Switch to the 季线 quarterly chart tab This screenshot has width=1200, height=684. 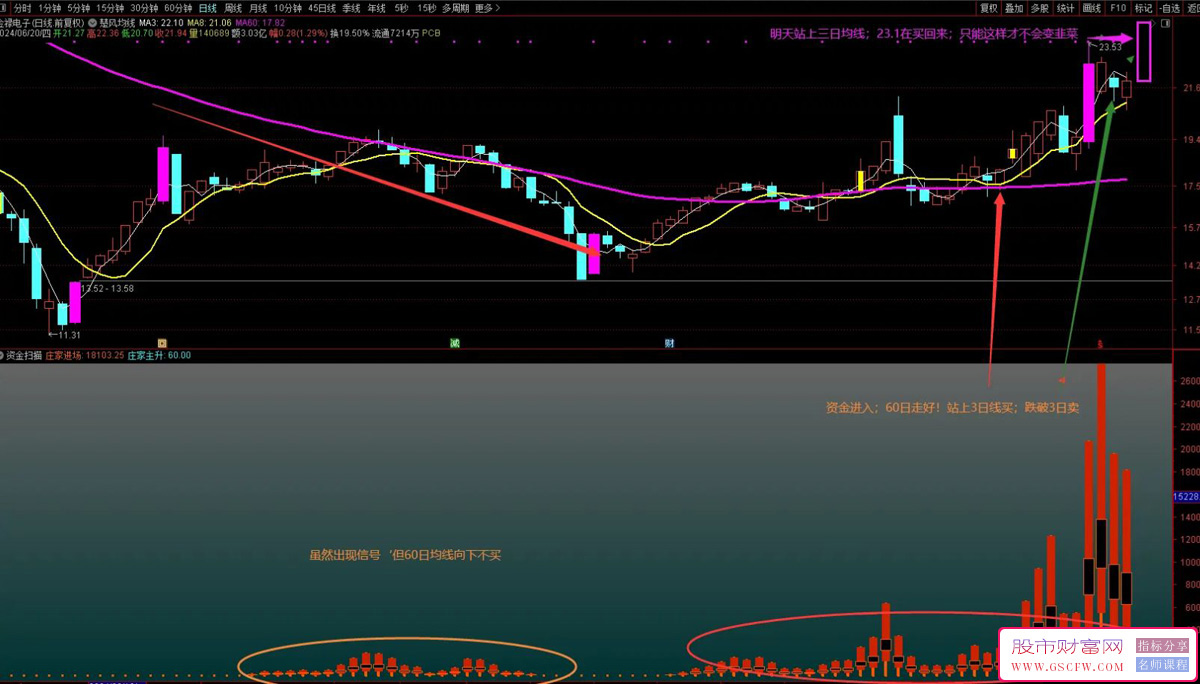pos(351,8)
